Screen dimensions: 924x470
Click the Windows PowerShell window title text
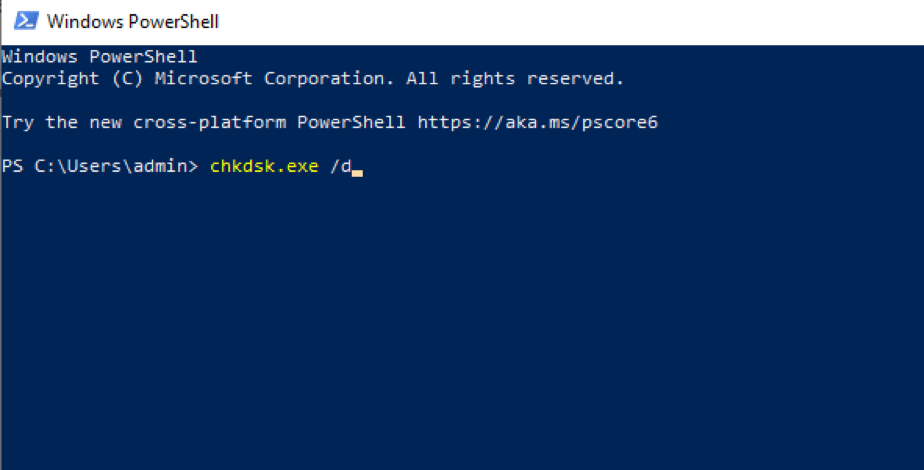[x=133, y=22]
